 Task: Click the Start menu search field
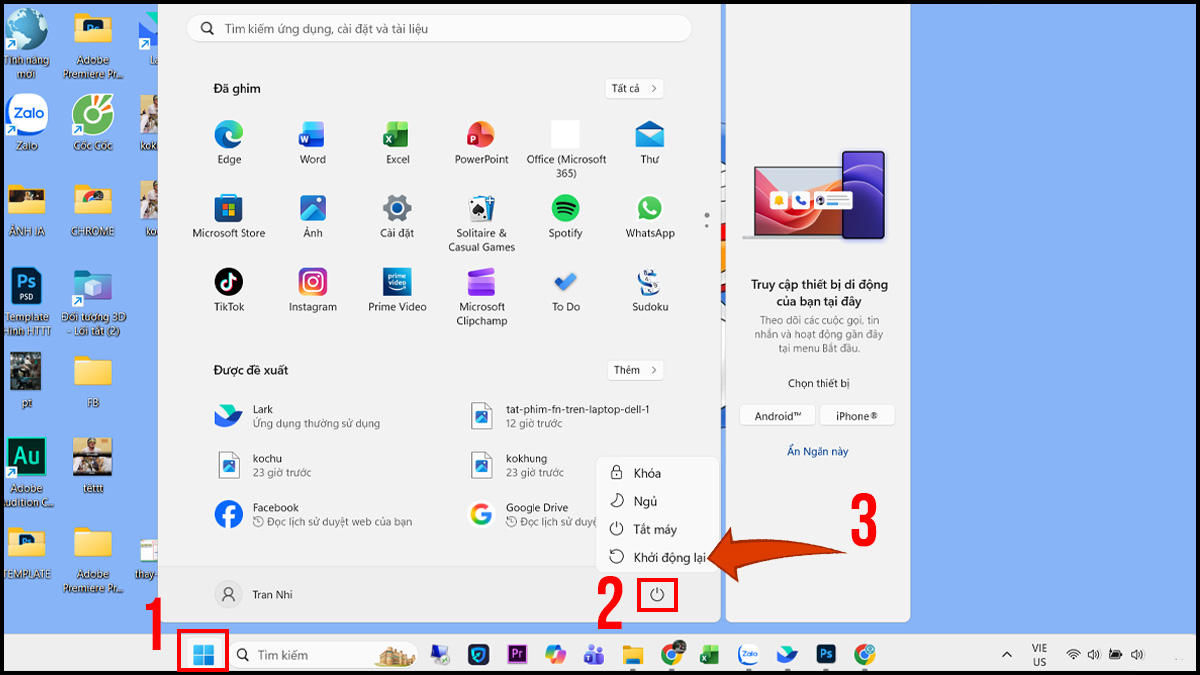pyautogui.click(x=439, y=29)
